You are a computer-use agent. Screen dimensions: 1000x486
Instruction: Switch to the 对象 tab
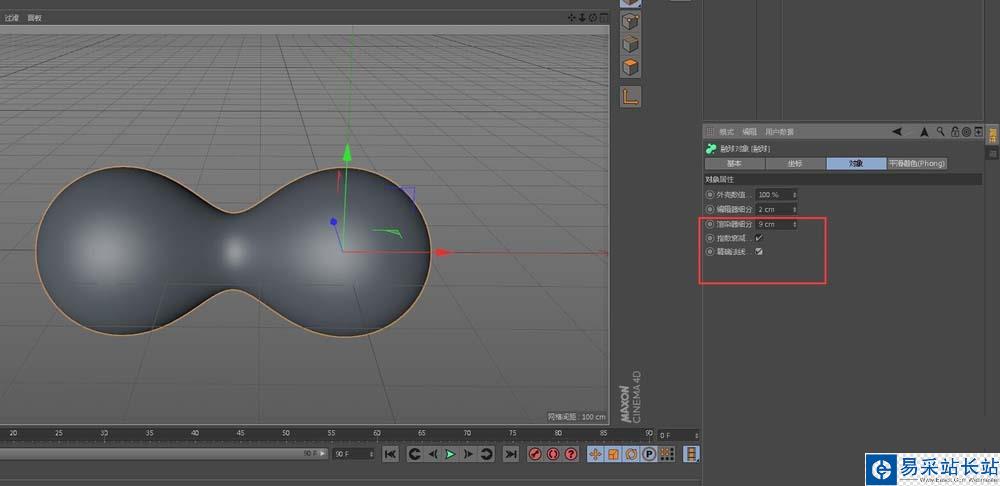856,164
